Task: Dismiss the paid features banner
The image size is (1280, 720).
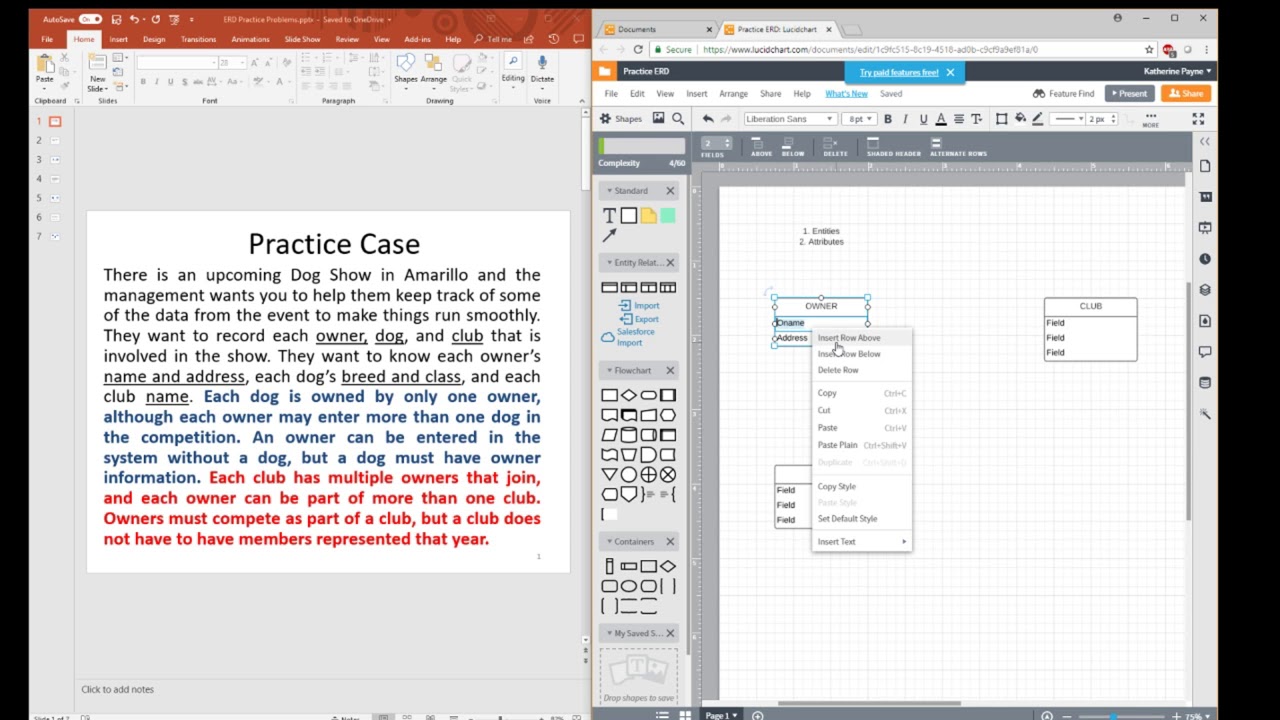Action: (x=950, y=72)
